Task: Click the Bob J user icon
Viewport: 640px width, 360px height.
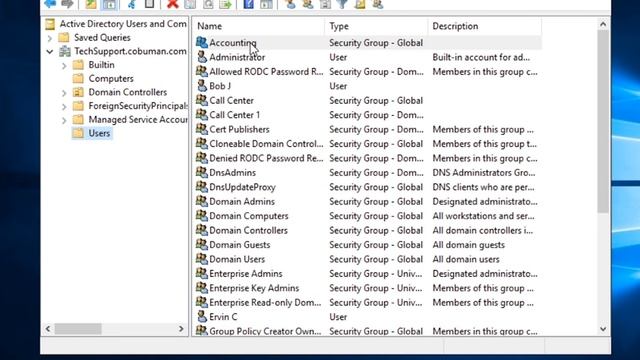Action: 202,86
